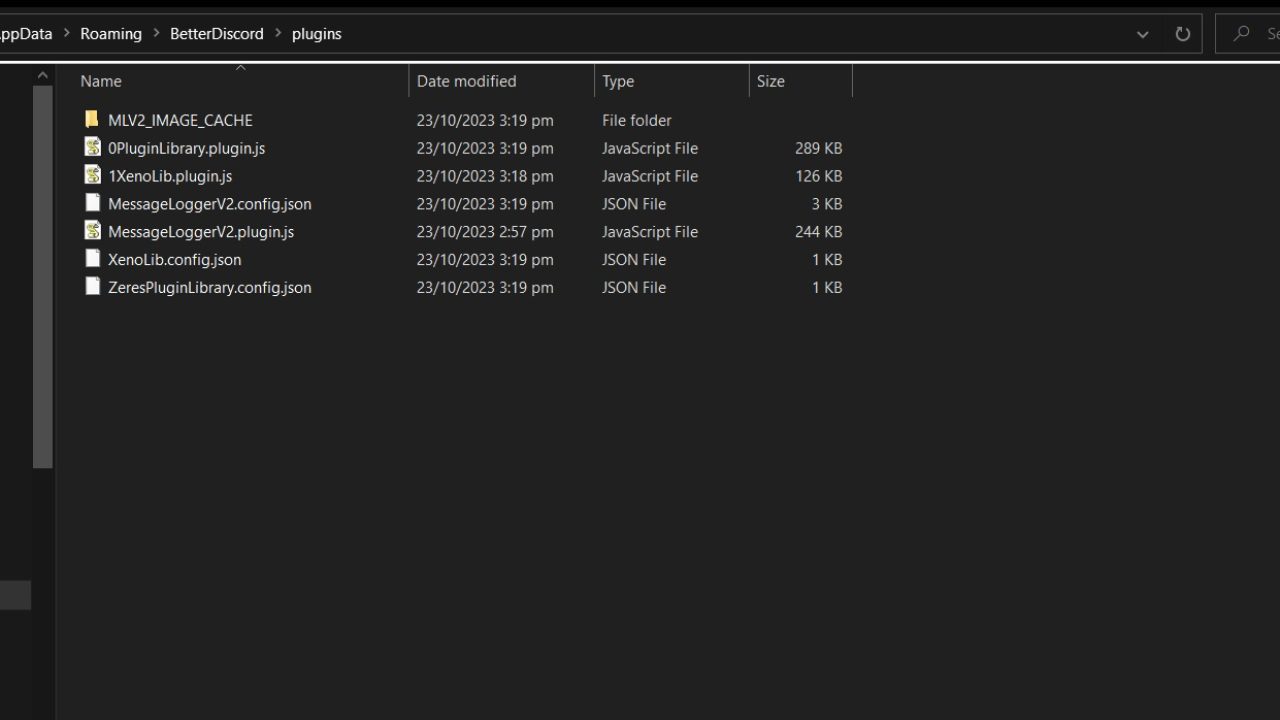Sort files by Size column
1280x720 pixels.
[770, 82]
